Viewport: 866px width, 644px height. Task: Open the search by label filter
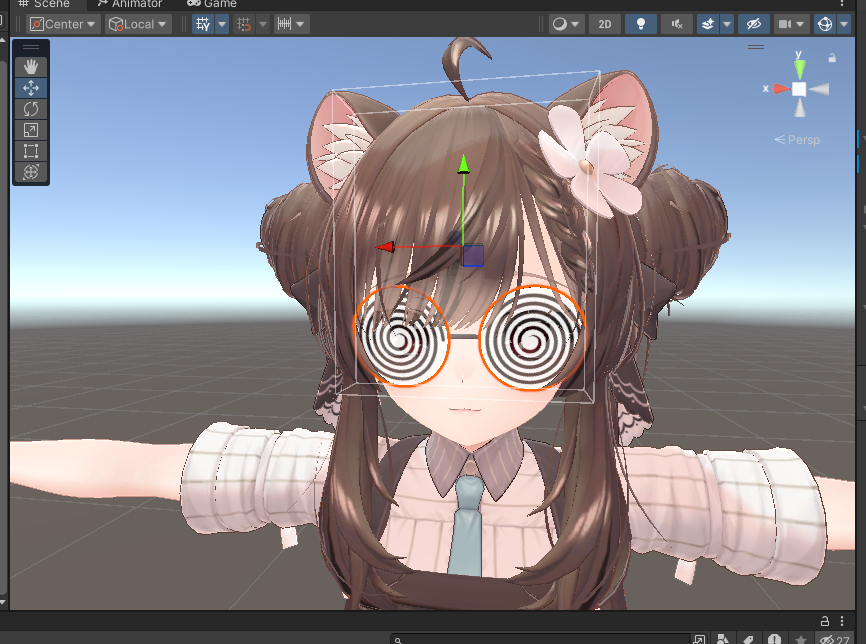(748, 640)
